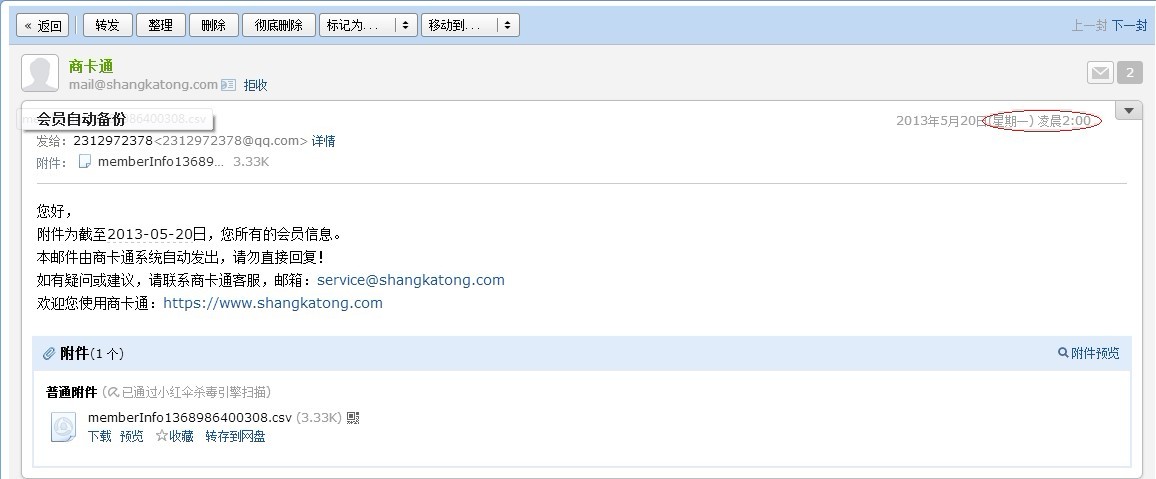Favorite the attachment with the star 收藏
The width and height of the screenshot is (1156, 479).
[x=174, y=436]
